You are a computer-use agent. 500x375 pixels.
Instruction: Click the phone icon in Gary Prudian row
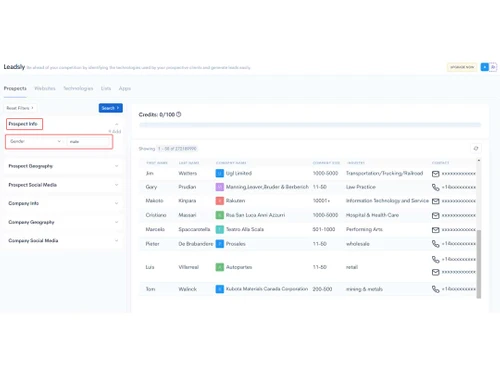(435, 187)
